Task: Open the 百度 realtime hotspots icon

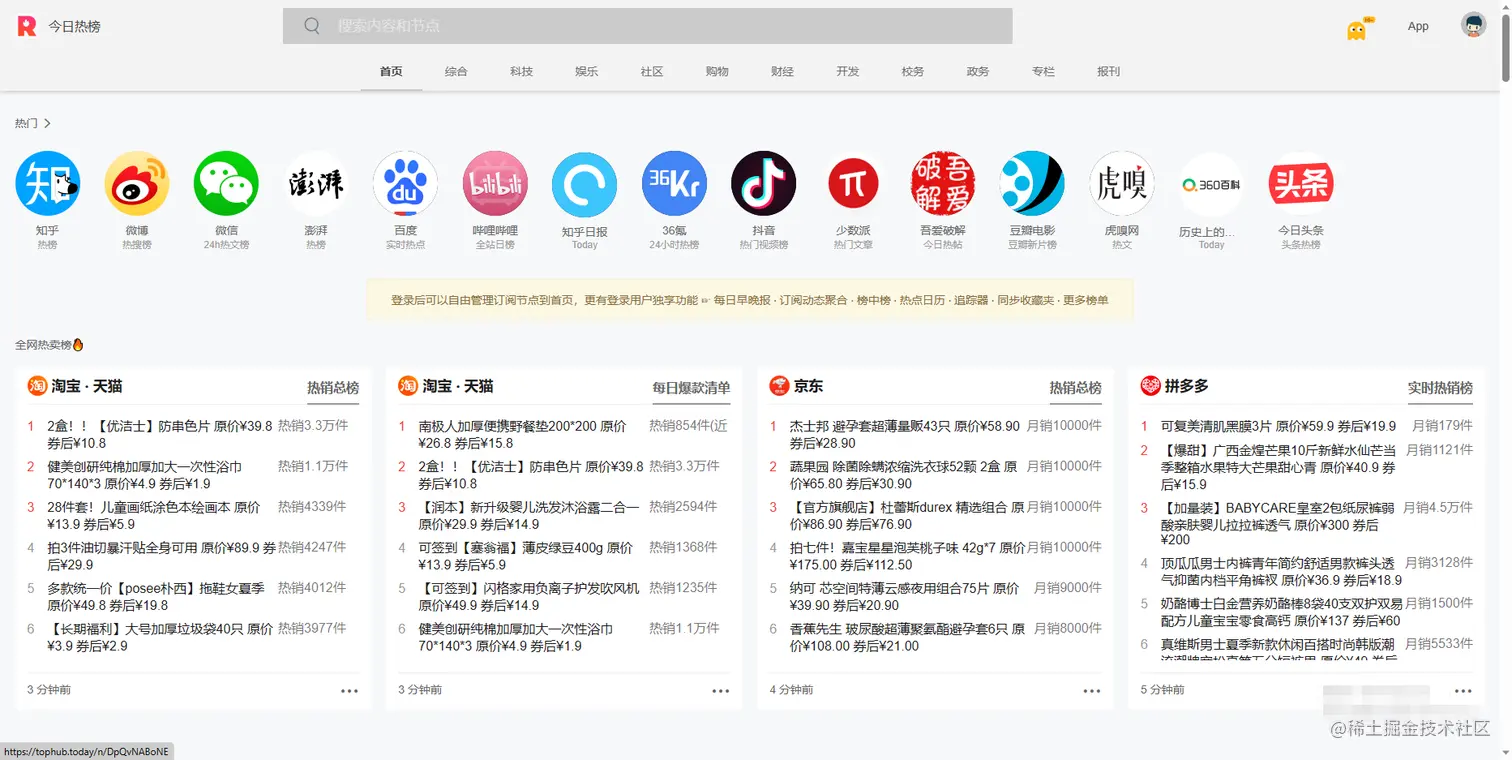Action: [x=405, y=184]
